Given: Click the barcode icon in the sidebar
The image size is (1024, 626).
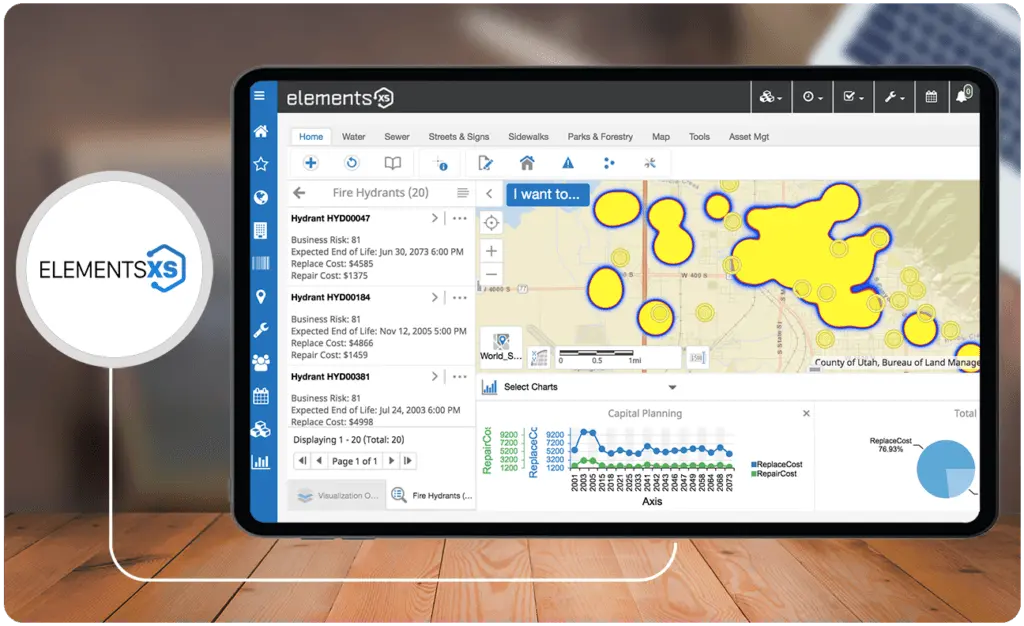Looking at the screenshot, I should click(261, 263).
